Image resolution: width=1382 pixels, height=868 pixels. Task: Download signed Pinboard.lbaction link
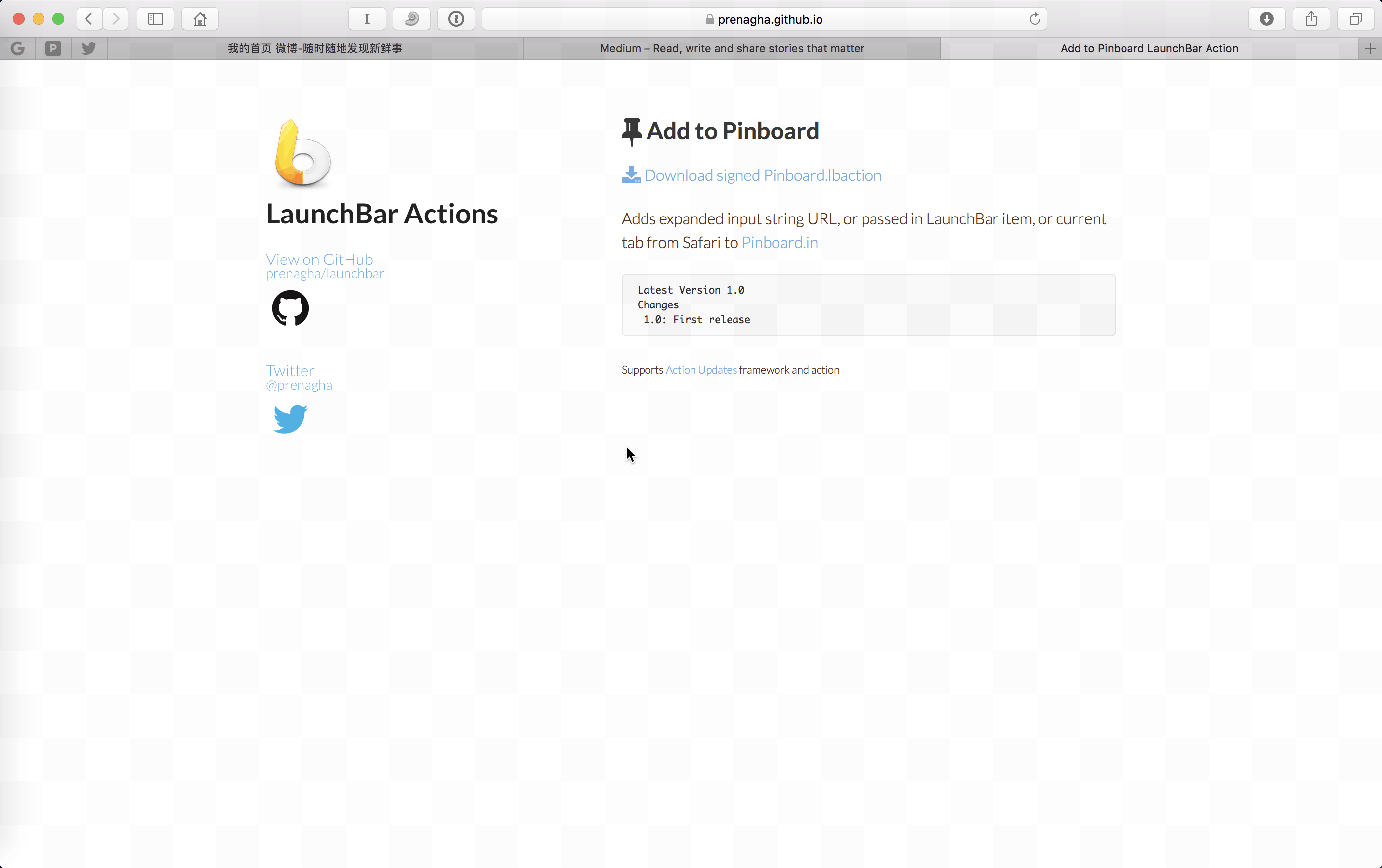(x=762, y=175)
